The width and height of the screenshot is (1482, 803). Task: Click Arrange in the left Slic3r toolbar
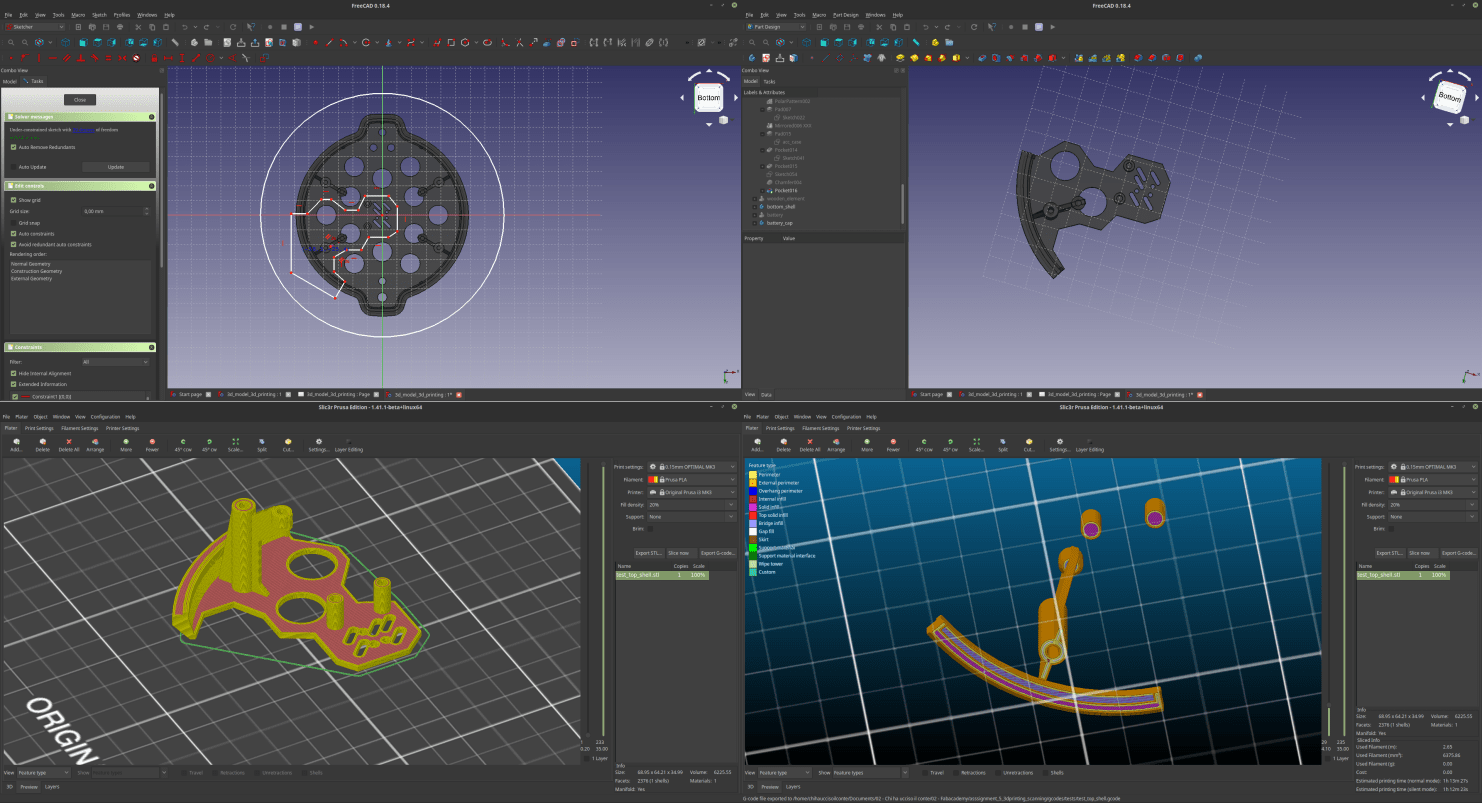point(95,445)
